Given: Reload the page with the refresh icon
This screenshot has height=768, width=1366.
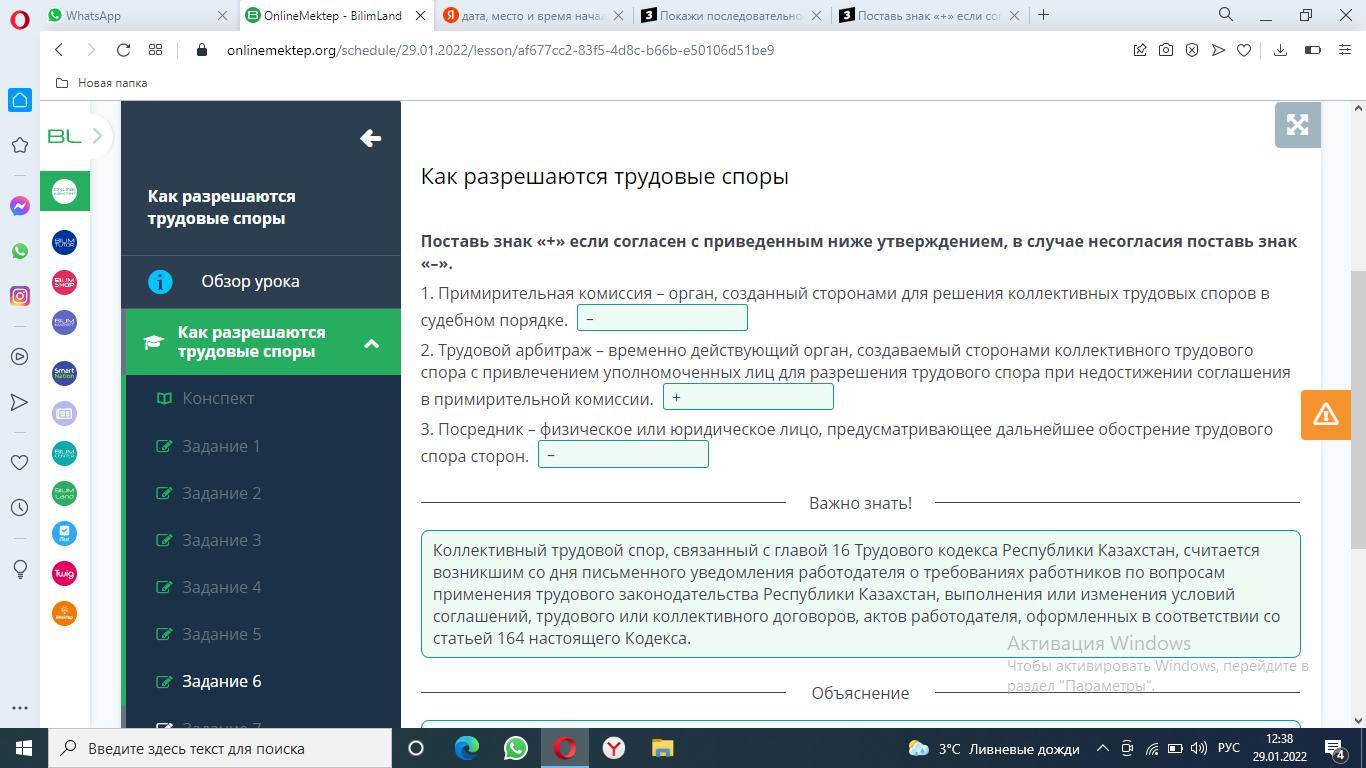Looking at the screenshot, I should coord(123,50).
